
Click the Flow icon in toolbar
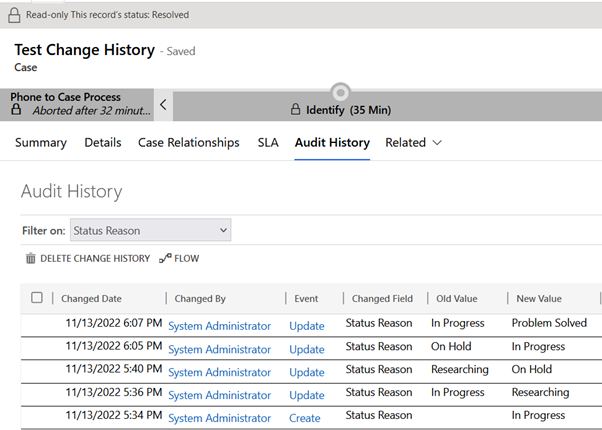165,259
